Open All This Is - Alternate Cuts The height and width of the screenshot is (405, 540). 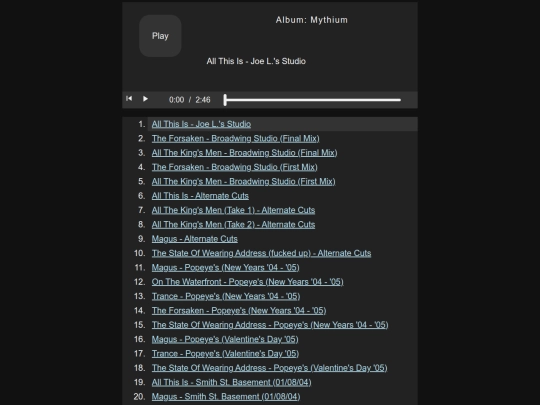[x=200, y=196]
